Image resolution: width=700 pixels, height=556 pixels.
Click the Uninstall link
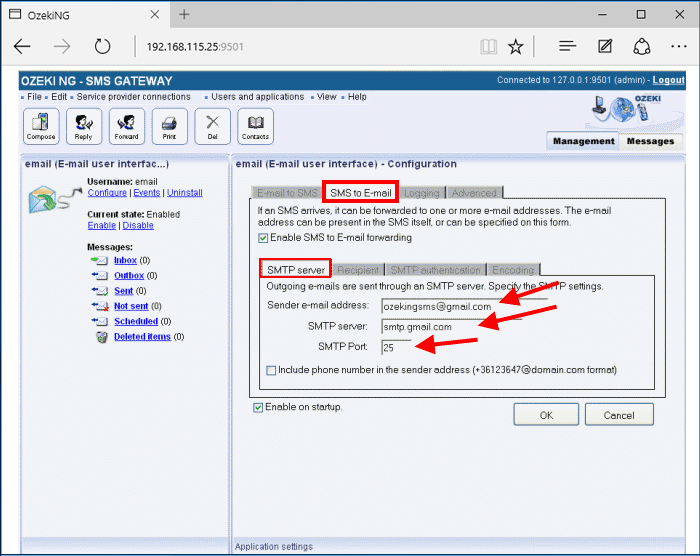pos(185,192)
